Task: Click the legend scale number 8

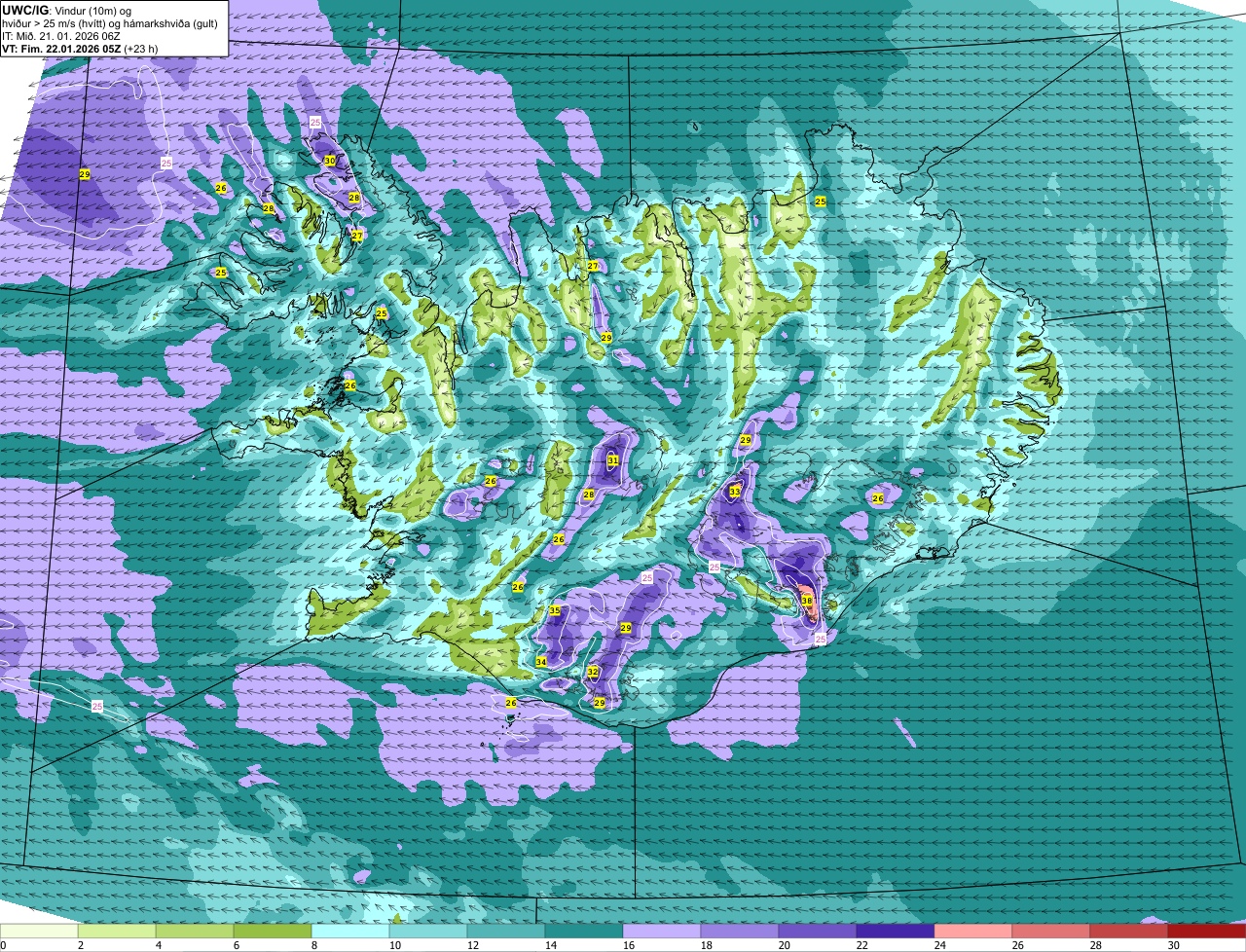Action: (314, 945)
